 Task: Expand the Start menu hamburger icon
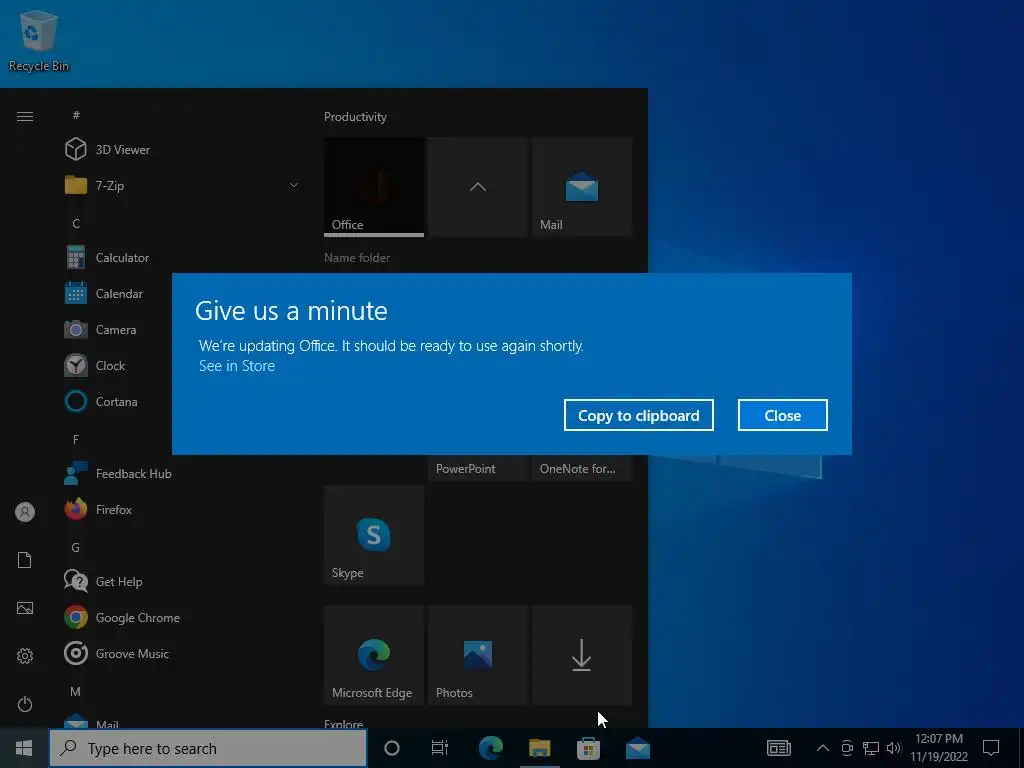coord(25,116)
